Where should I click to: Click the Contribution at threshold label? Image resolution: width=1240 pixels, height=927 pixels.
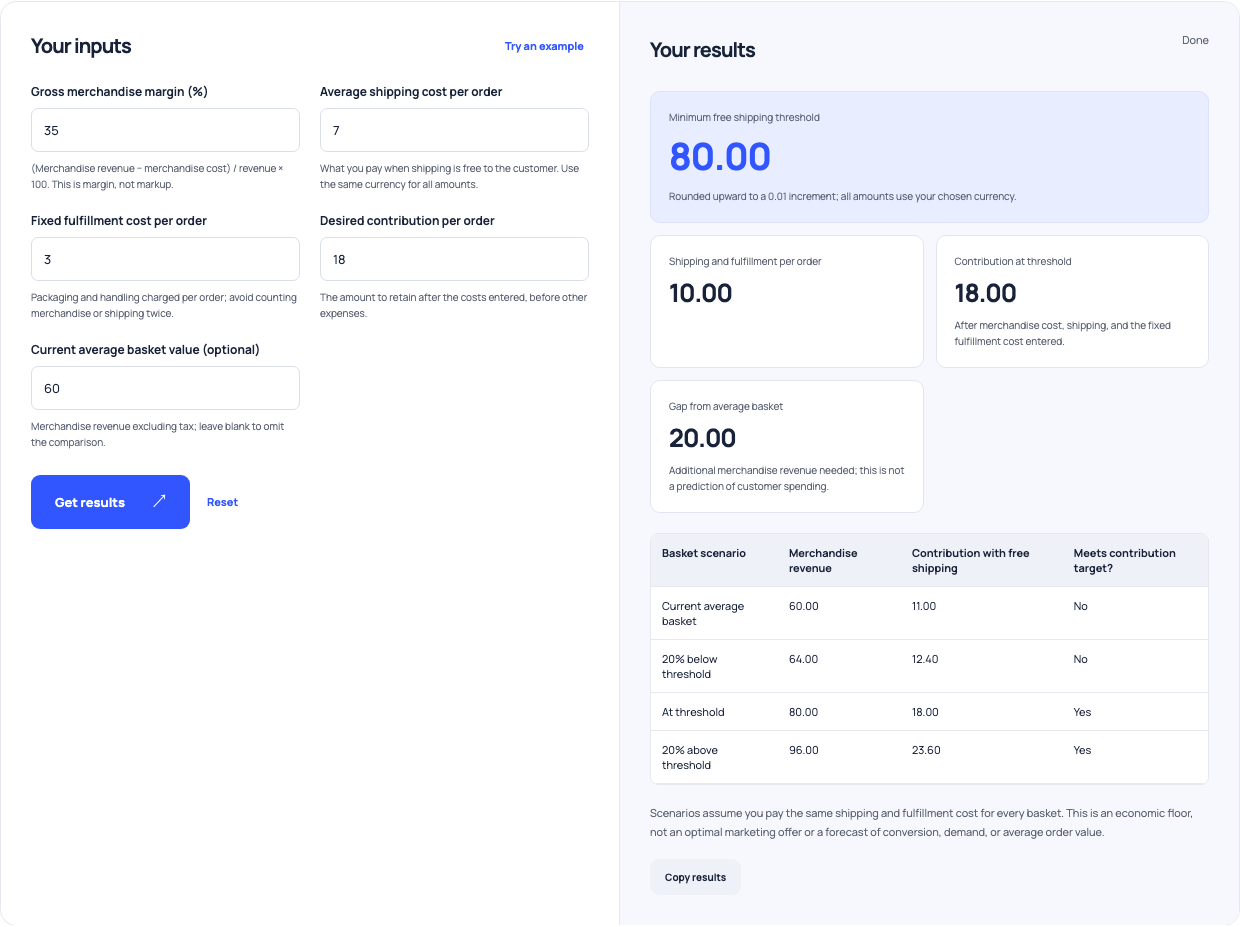click(x=1012, y=261)
